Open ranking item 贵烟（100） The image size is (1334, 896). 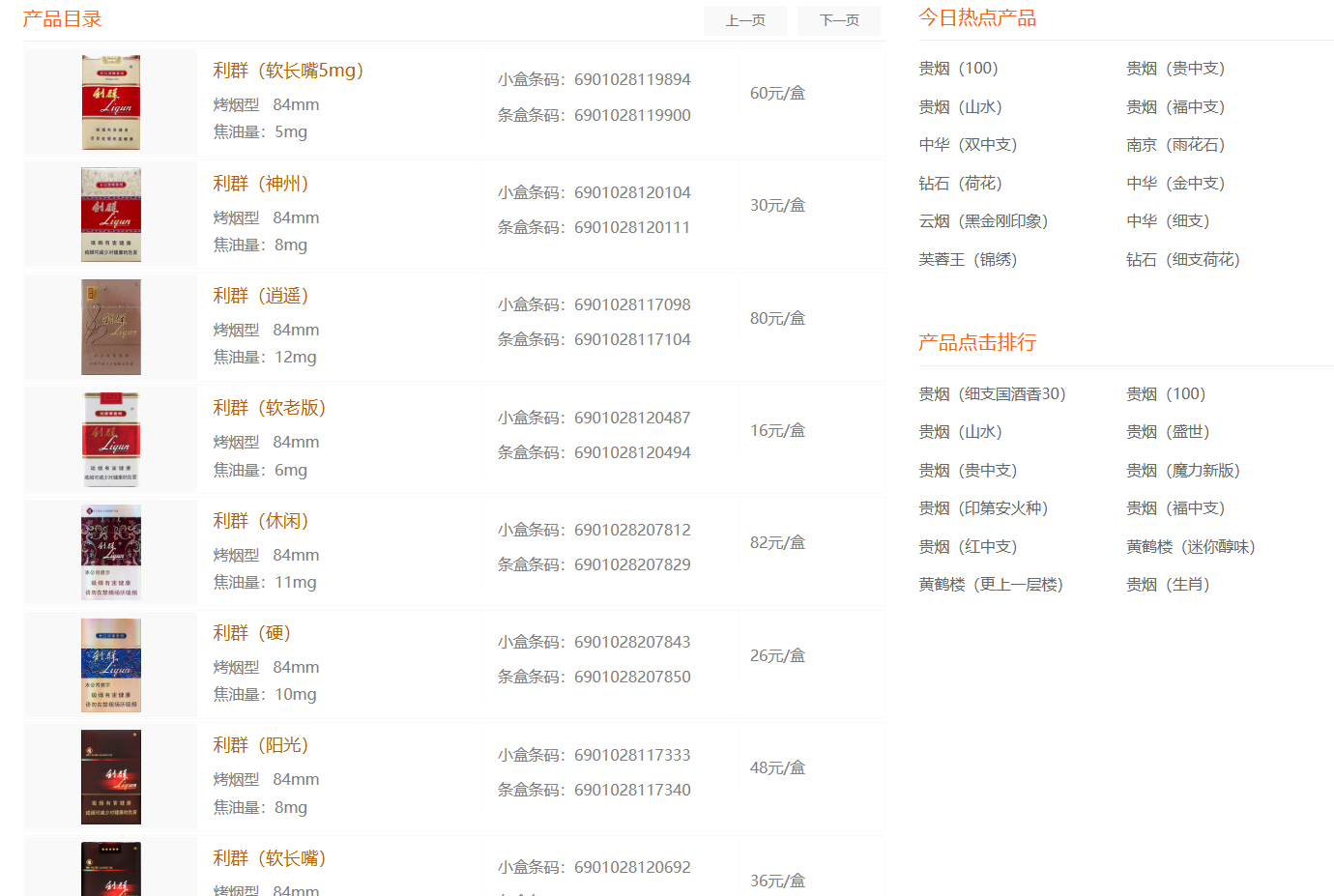pos(1166,394)
